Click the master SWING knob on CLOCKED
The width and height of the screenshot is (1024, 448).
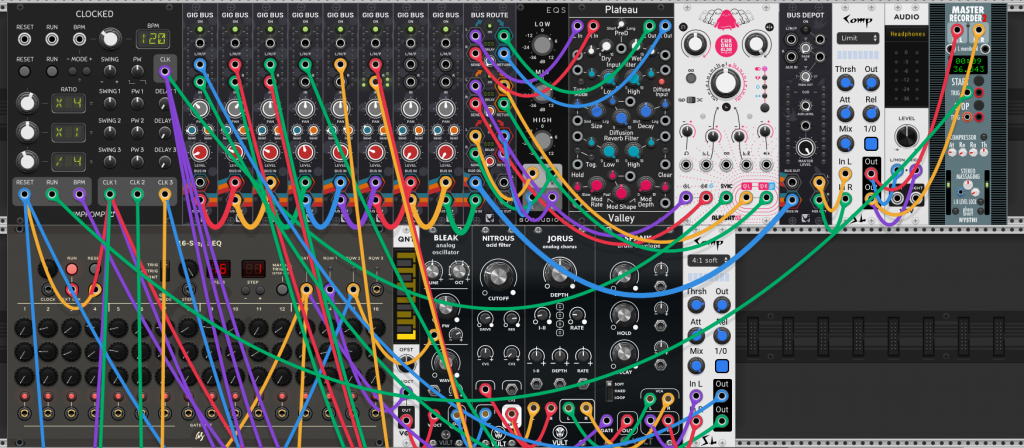pyautogui.click(x=110, y=71)
